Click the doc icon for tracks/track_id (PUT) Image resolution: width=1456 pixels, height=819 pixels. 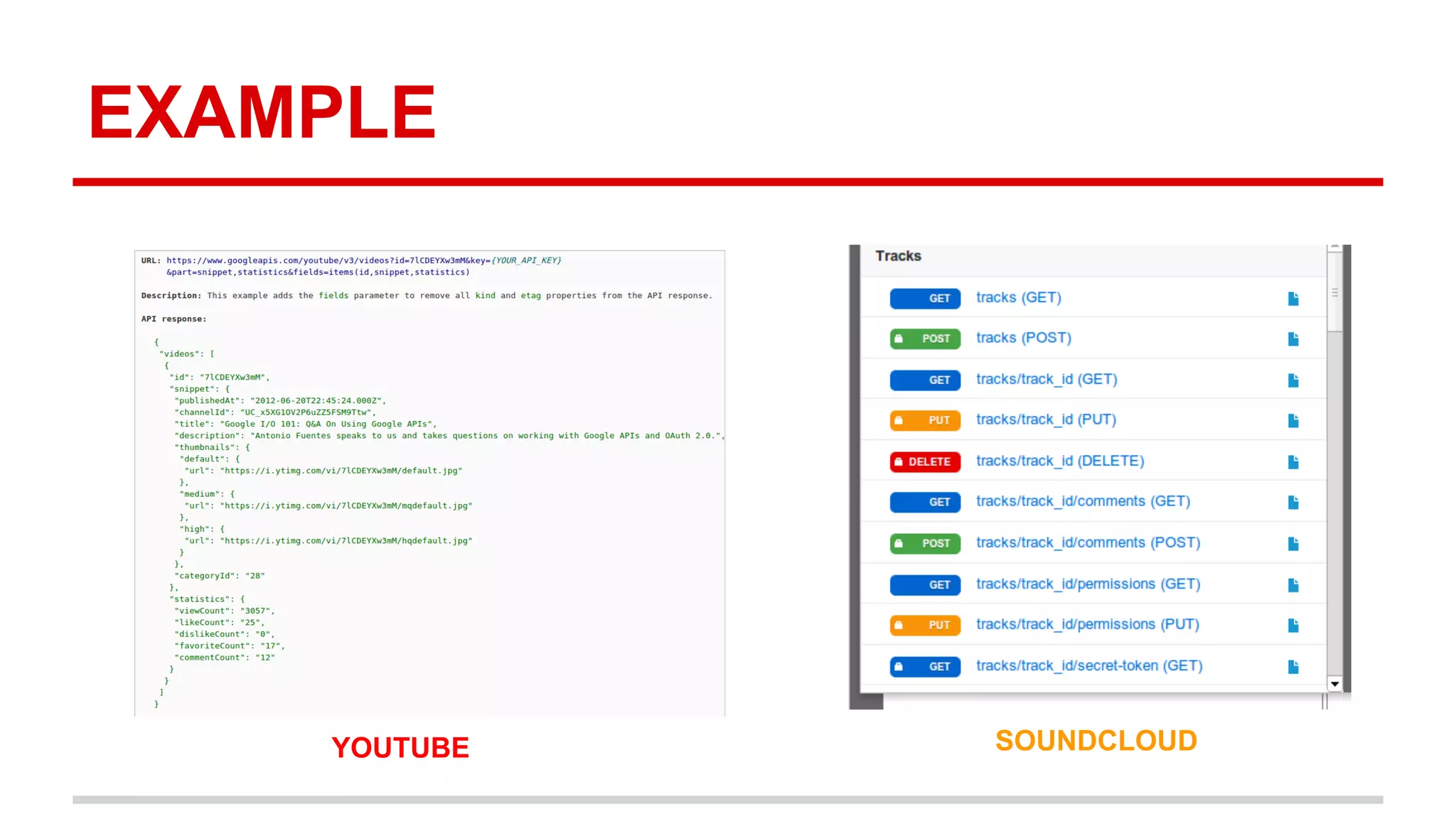1293,421
